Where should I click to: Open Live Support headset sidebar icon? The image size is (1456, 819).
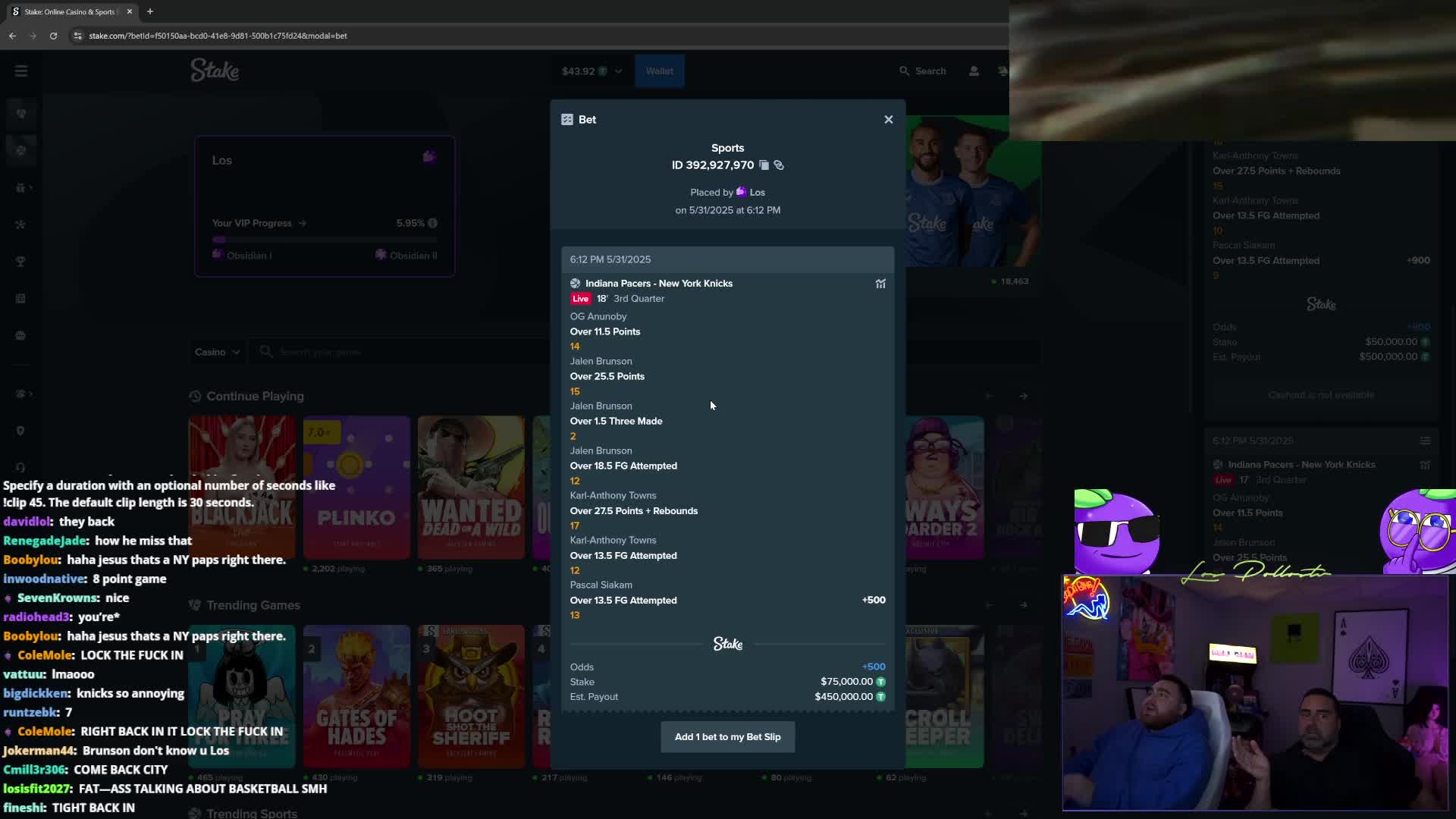tap(21, 467)
